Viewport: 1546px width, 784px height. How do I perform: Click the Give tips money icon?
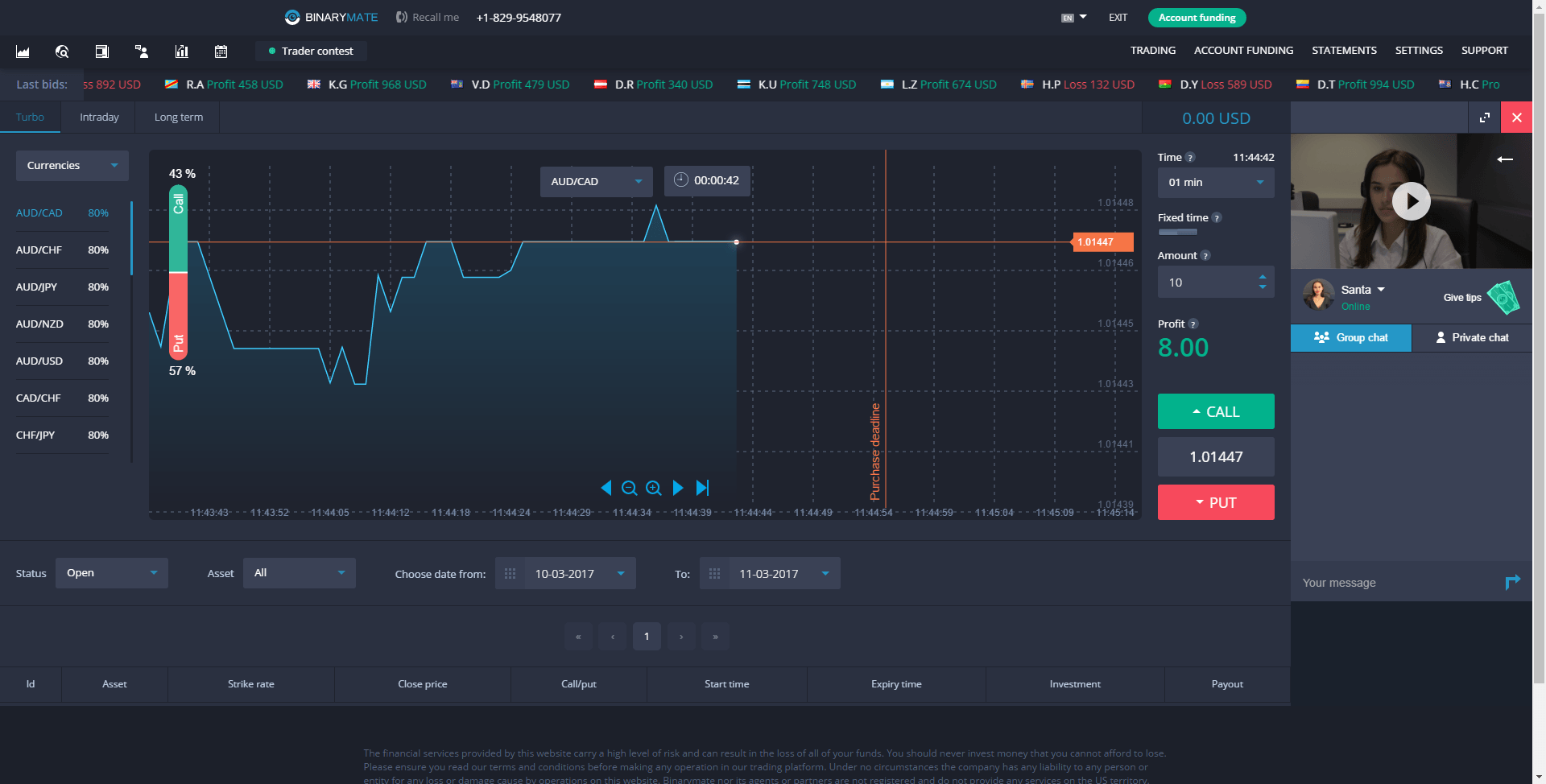[x=1503, y=297]
